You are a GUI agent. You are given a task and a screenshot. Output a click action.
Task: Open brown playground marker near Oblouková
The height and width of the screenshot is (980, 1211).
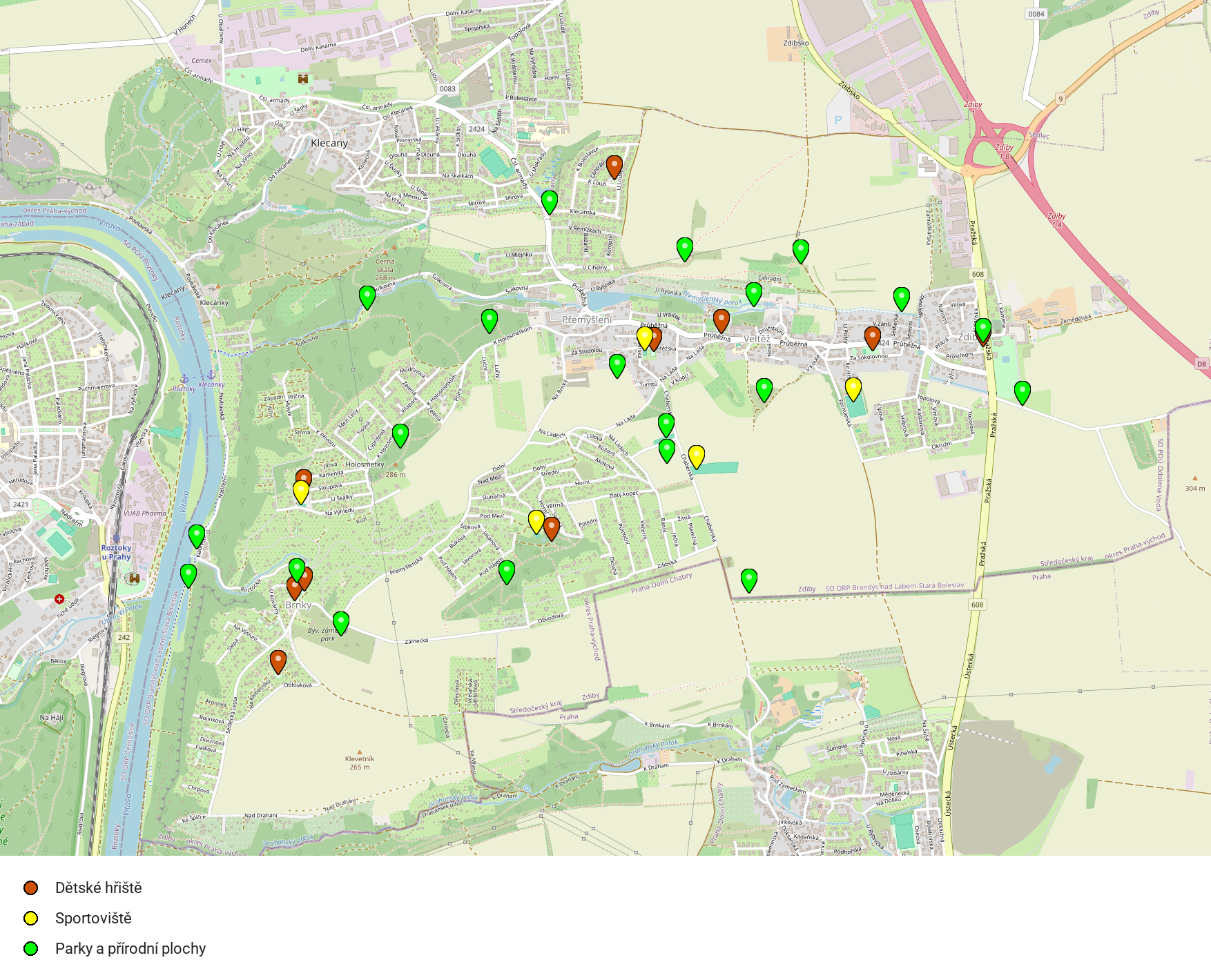[278, 661]
